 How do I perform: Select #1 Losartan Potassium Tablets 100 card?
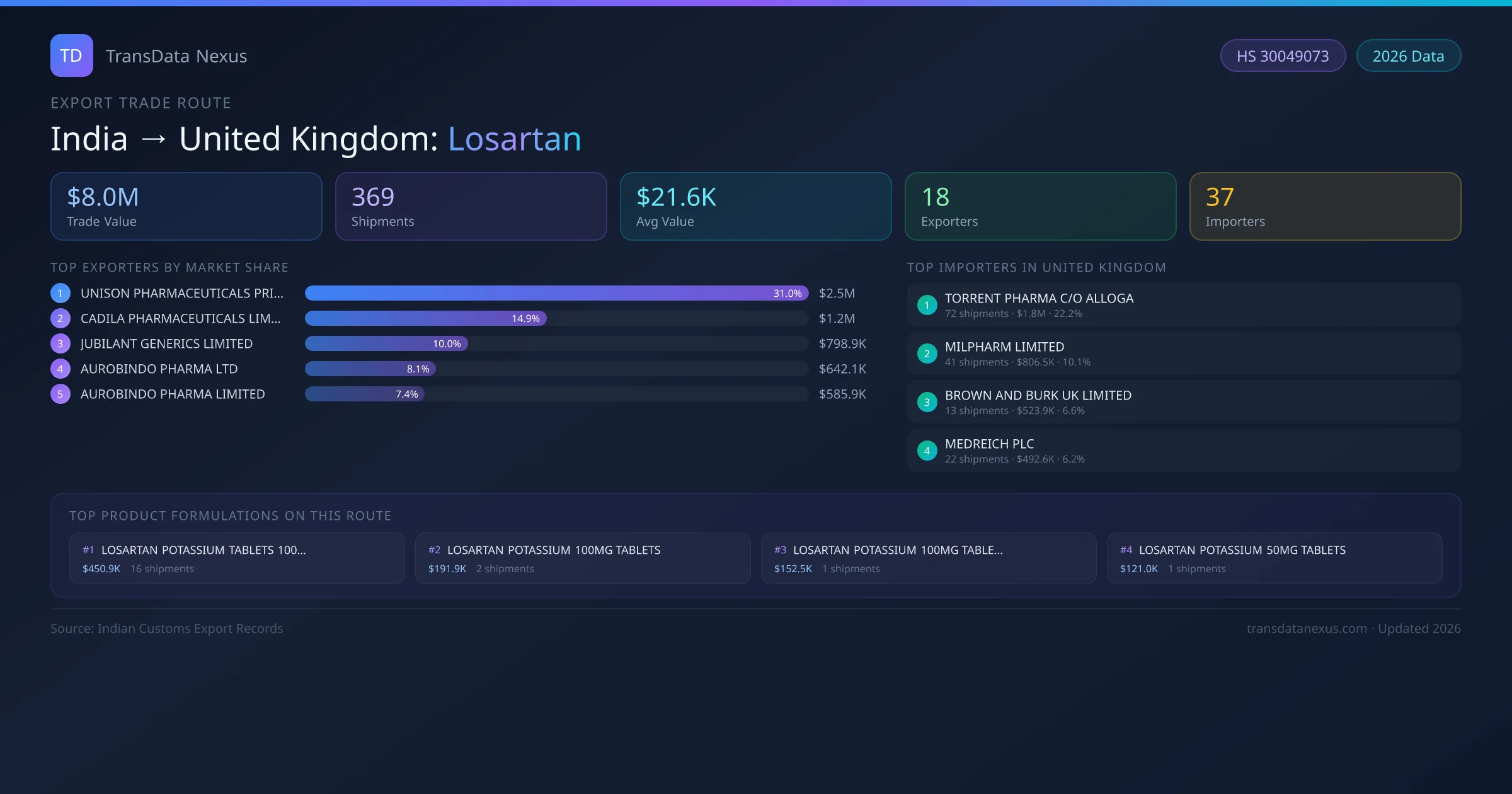click(237, 558)
